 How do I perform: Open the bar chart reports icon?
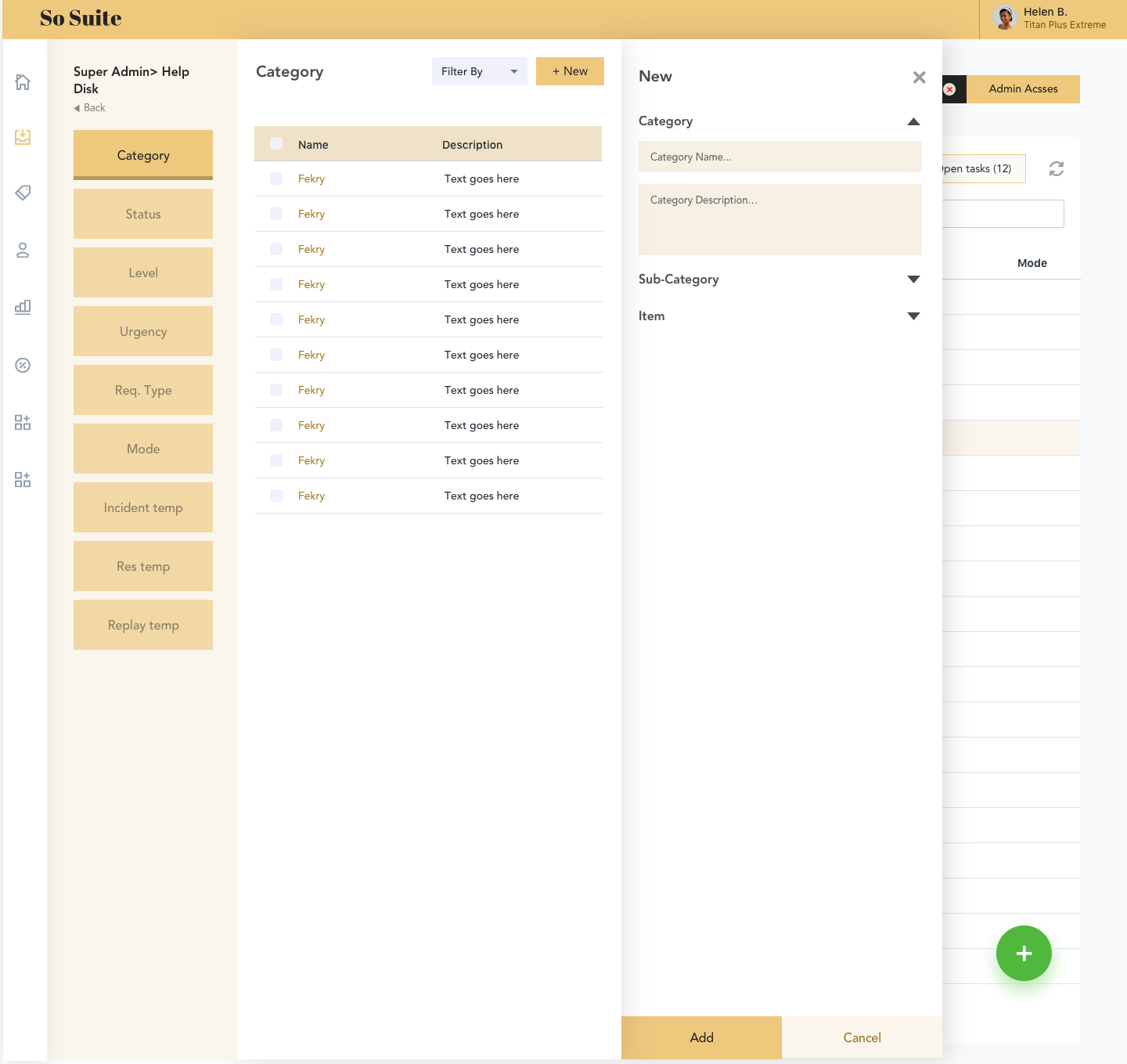point(23,307)
